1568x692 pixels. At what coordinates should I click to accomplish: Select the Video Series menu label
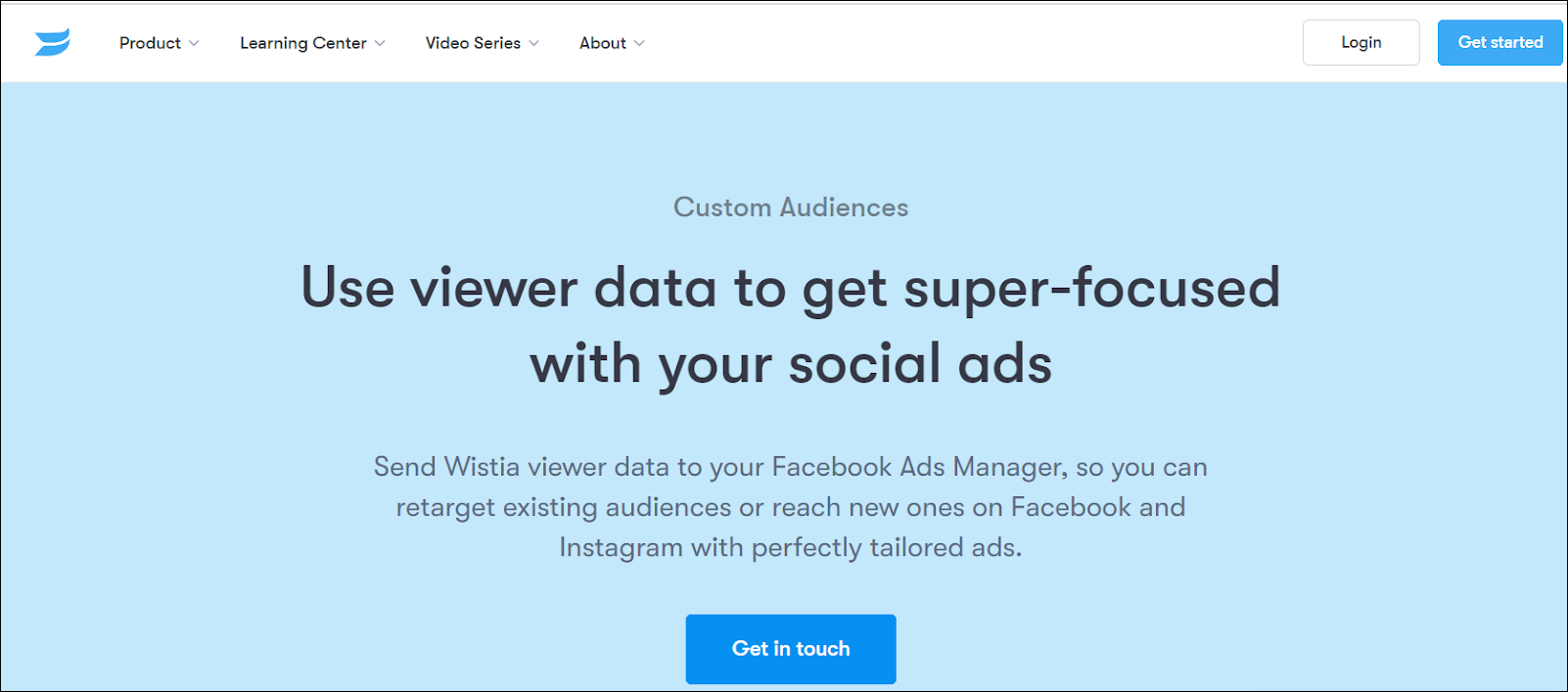point(473,43)
